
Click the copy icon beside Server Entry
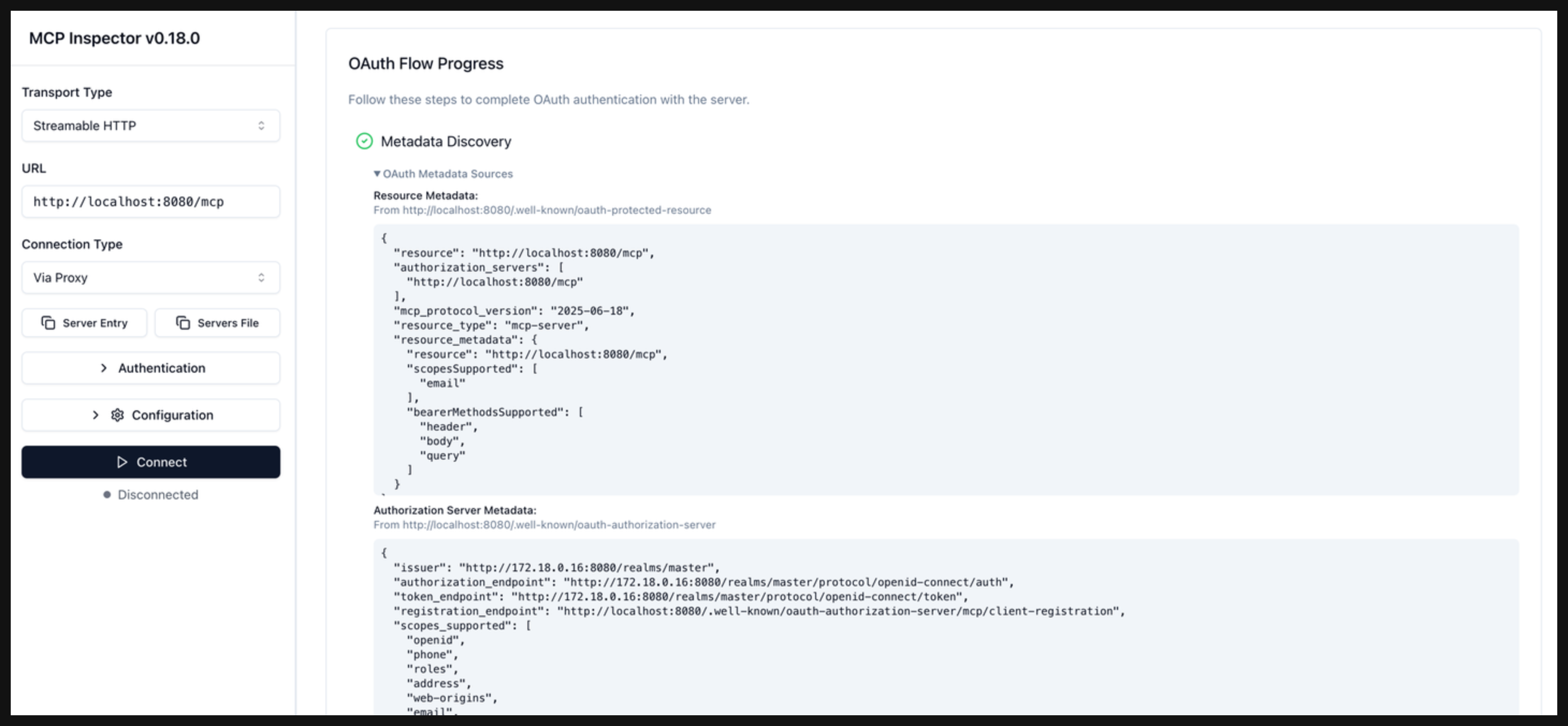click(x=48, y=323)
